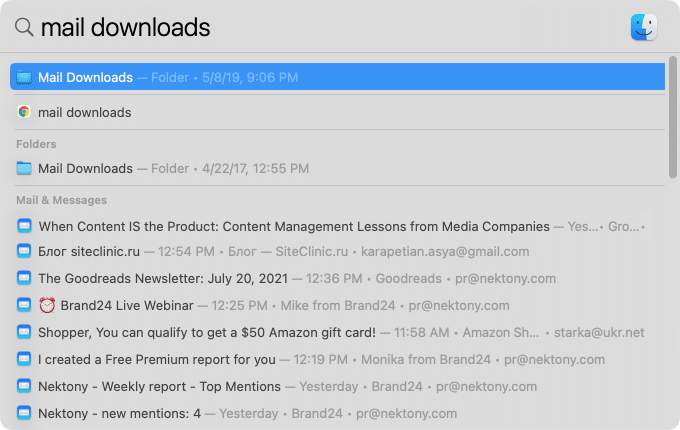Click mail icon for Brand24 Live Webinar
Image resolution: width=680 pixels, height=430 pixels.
[x=24, y=305]
